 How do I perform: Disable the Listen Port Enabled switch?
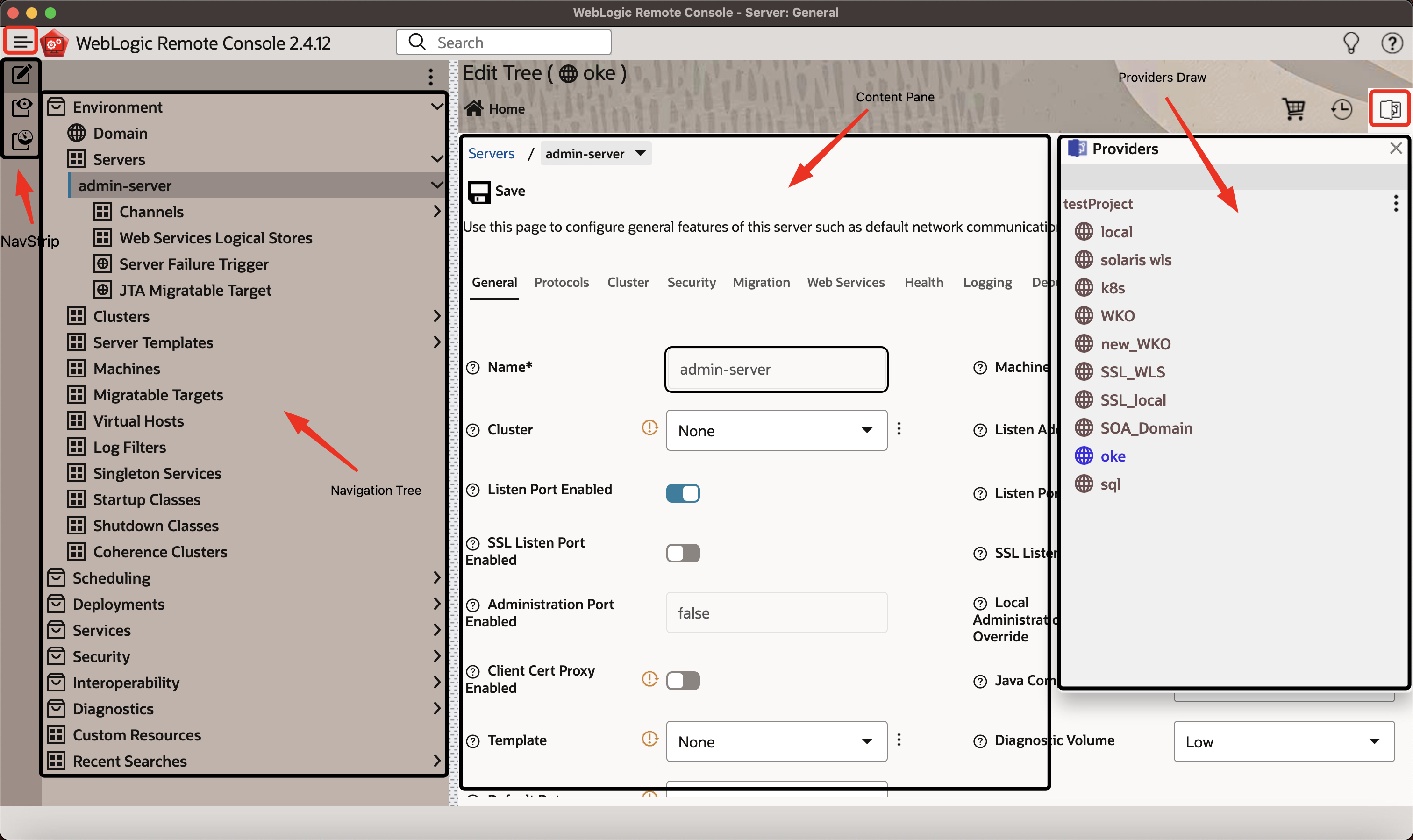[683, 493]
